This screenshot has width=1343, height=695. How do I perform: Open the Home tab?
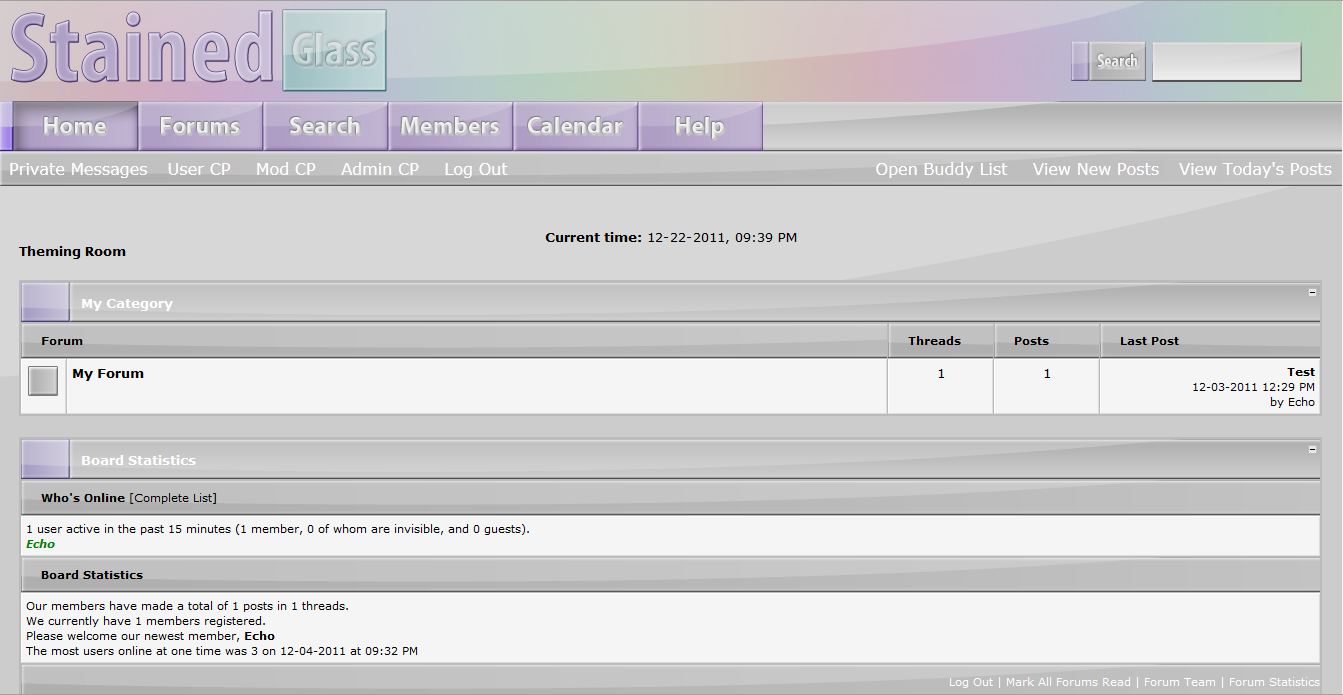[x=75, y=127]
